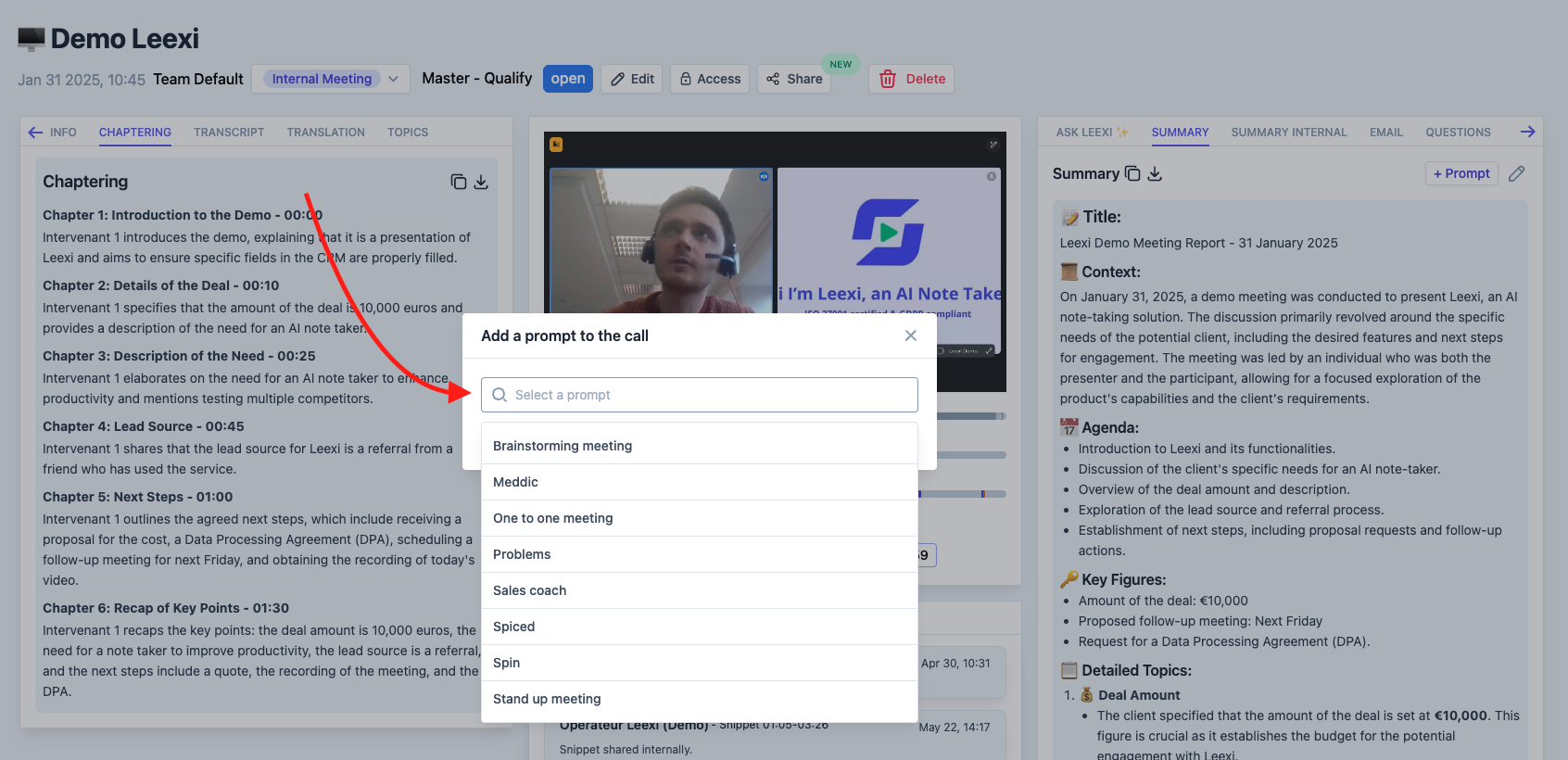Delete the call with trash button
The width and height of the screenshot is (1568, 760).
click(912, 79)
